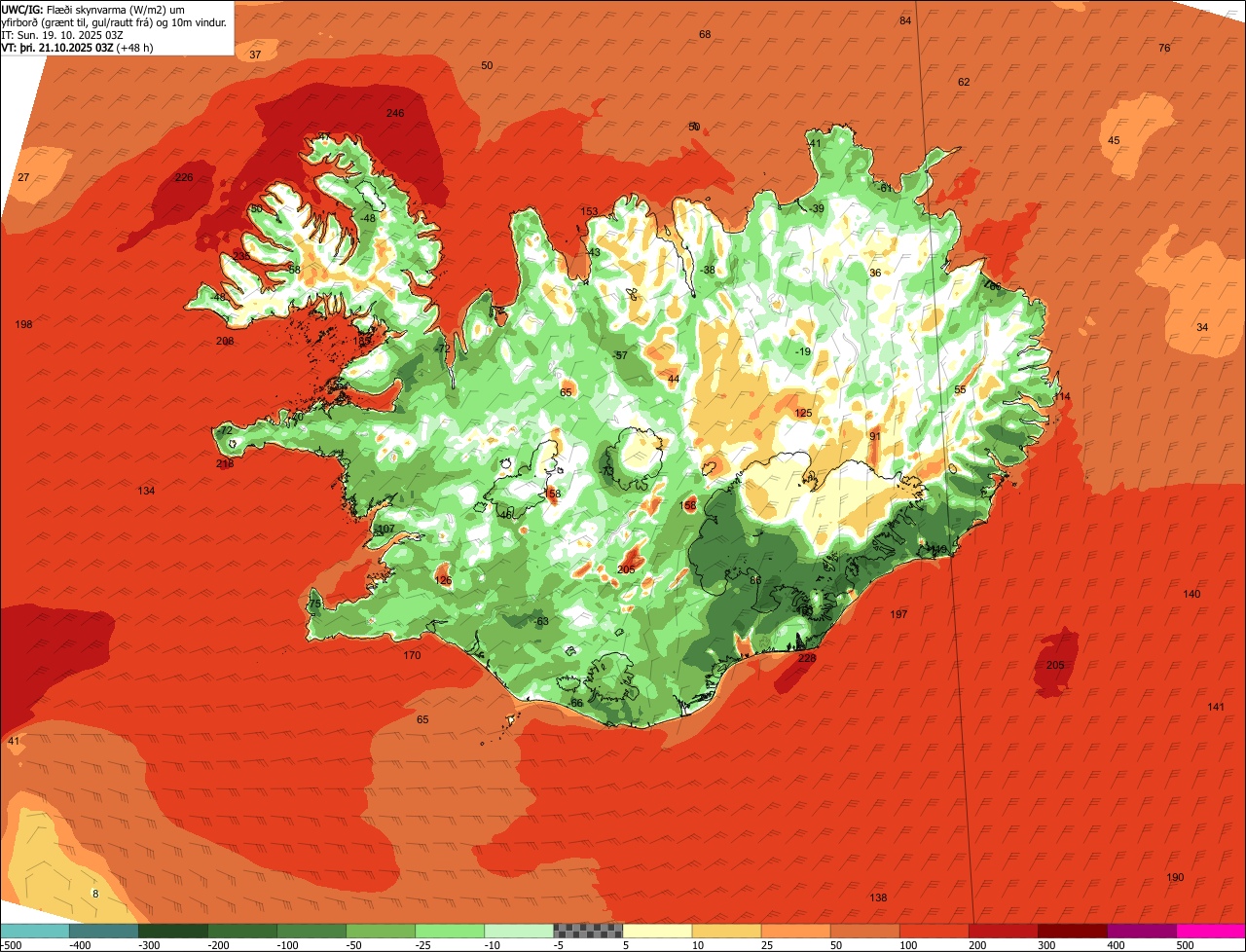Select the map value 37 near the header box
Screen dimensions: 1246x952
[x=255, y=55]
